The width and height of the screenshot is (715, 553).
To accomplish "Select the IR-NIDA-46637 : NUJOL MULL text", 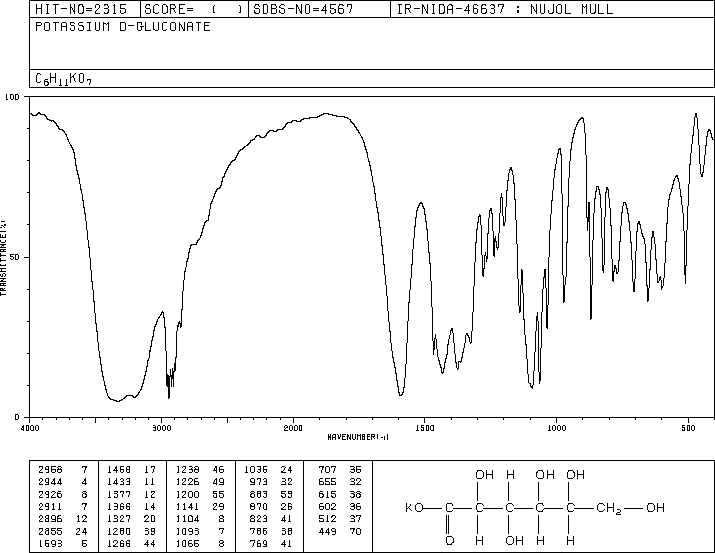I will click(x=505, y=9).
